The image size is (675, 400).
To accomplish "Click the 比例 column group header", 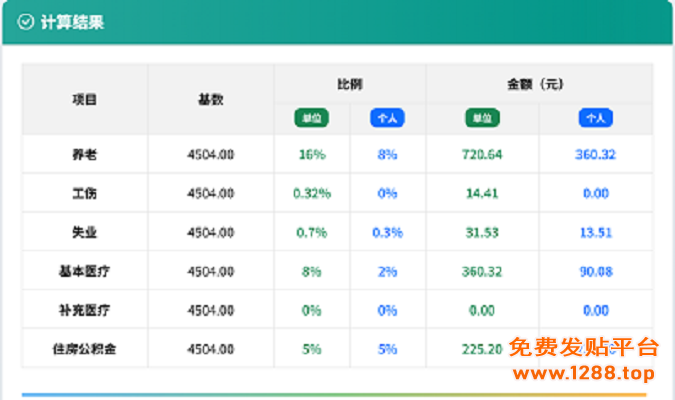I will [349, 84].
